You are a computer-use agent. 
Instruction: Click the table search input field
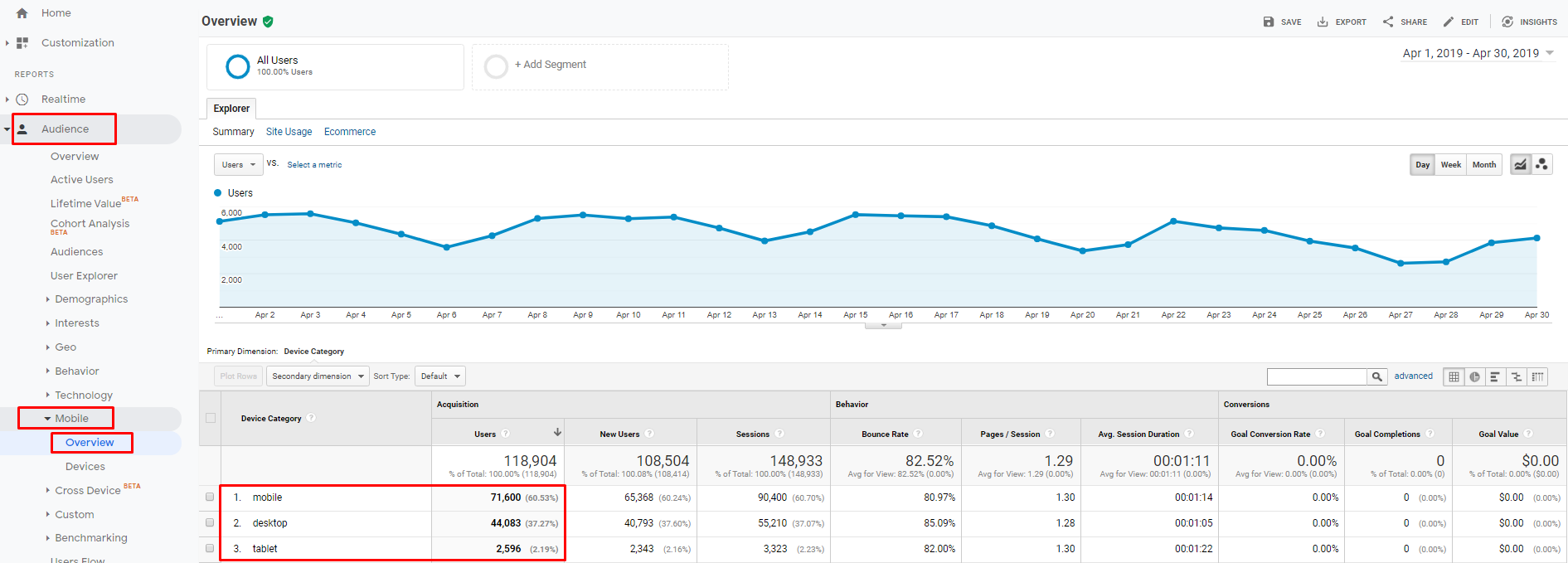(1317, 376)
